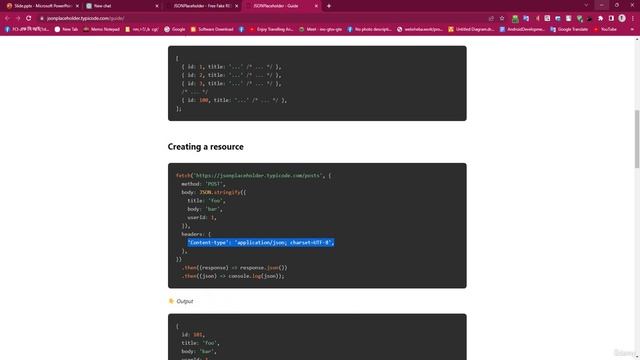Click the highlighted Content-type header line
The height and width of the screenshot is (360, 640).
[261, 242]
